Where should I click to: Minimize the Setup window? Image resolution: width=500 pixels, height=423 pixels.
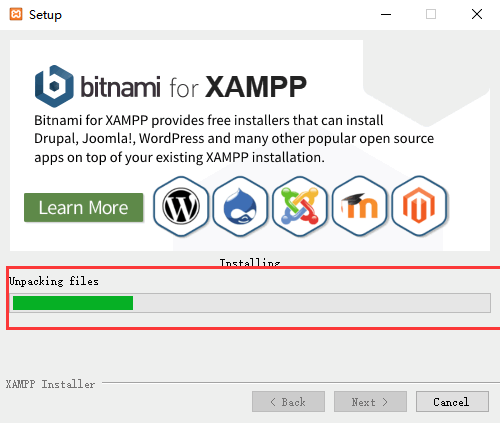386,14
